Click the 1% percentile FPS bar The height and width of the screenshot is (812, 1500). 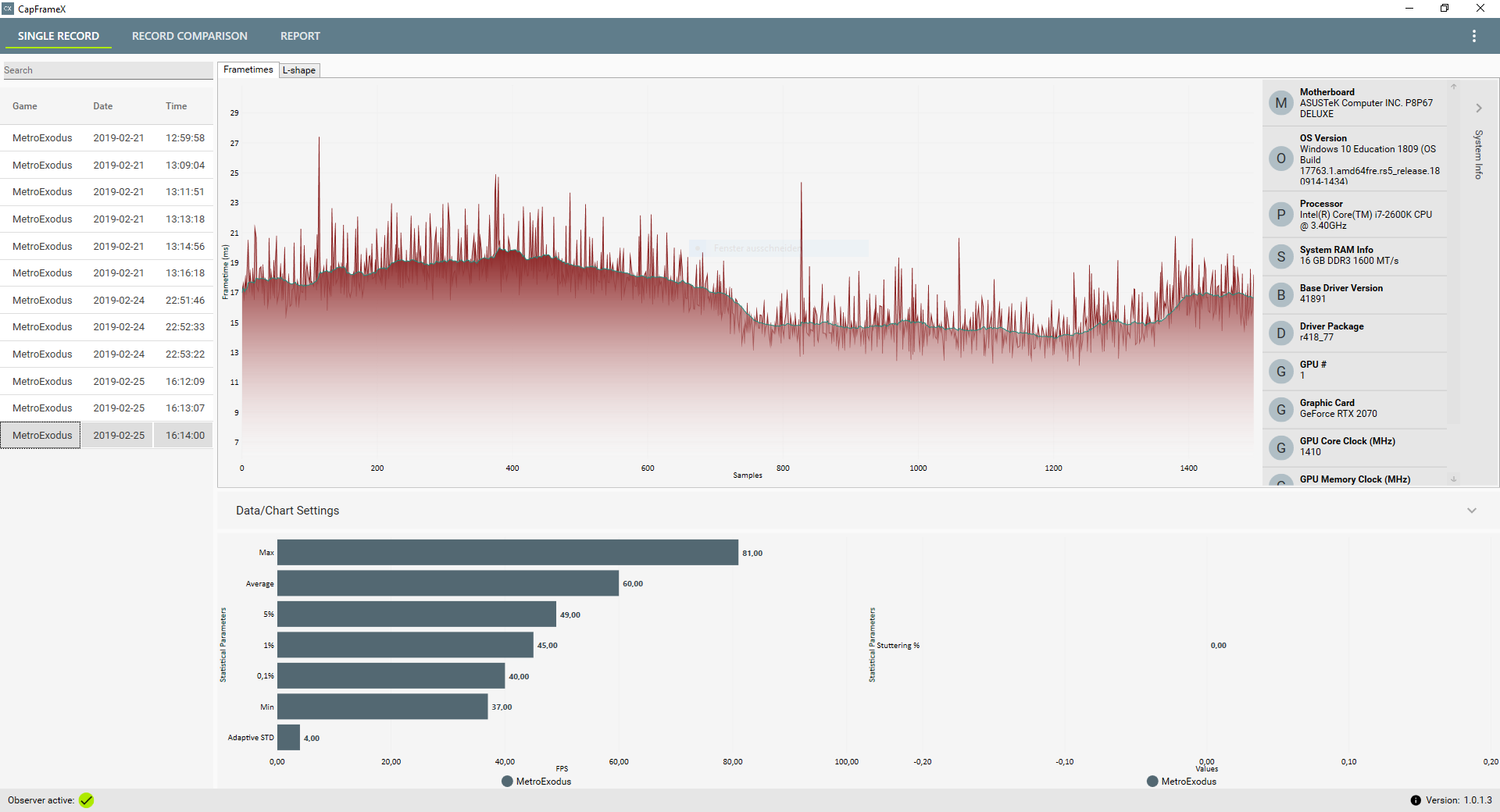405,645
